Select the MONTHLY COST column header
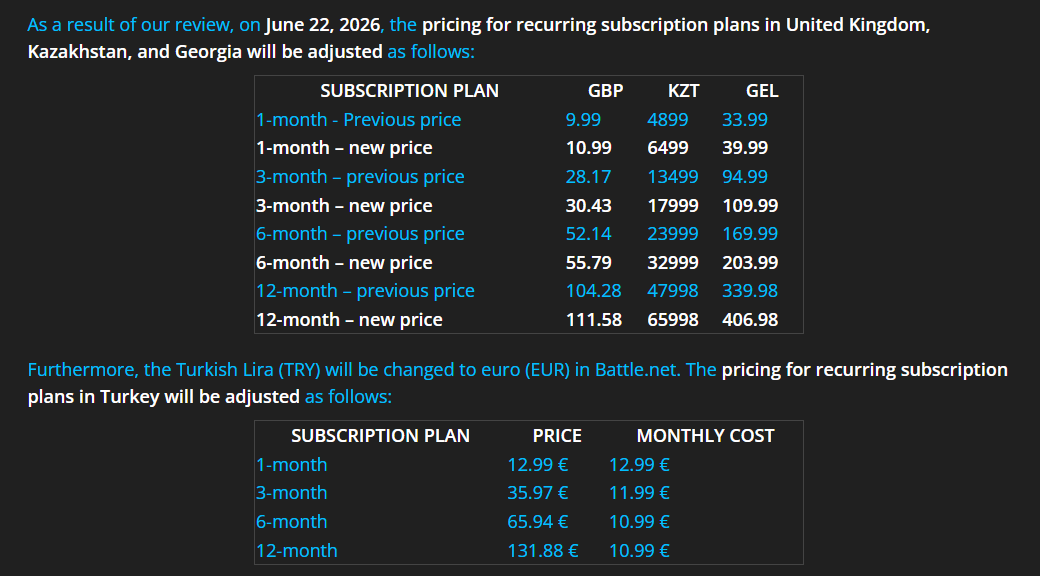The height and width of the screenshot is (576, 1040). click(705, 436)
